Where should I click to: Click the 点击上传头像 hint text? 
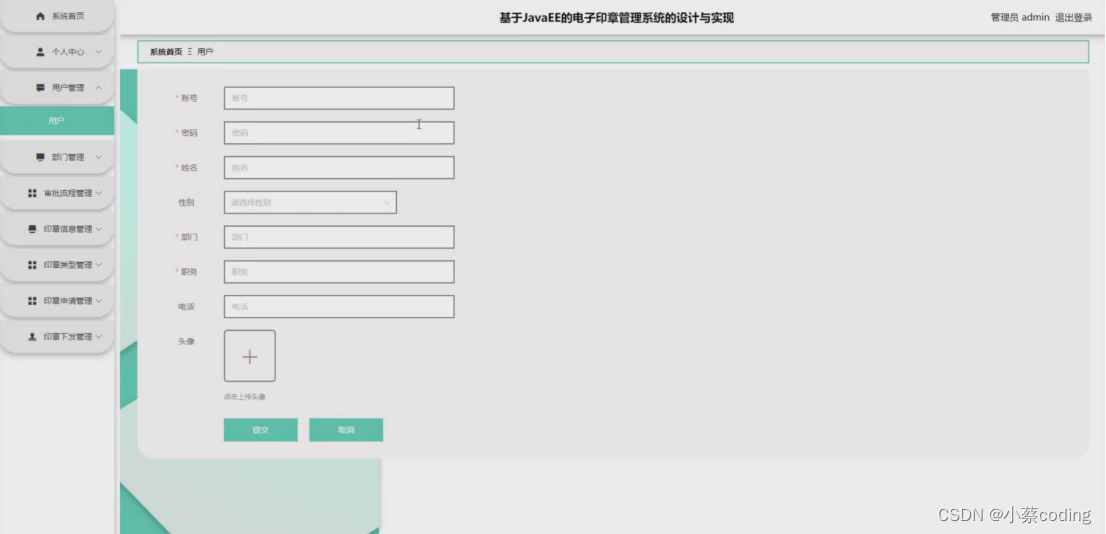(245, 397)
